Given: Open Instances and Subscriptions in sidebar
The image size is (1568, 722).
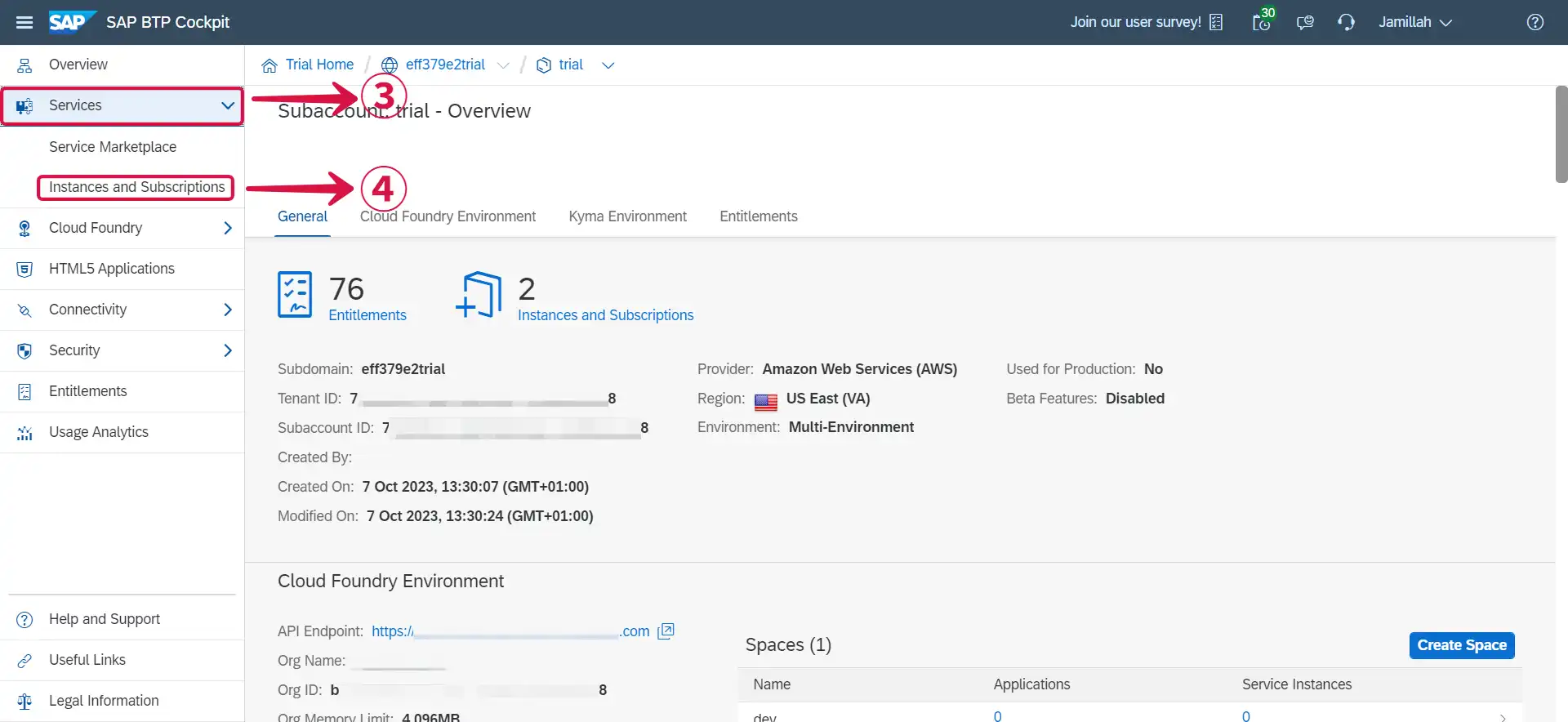Looking at the screenshot, I should click(x=136, y=187).
